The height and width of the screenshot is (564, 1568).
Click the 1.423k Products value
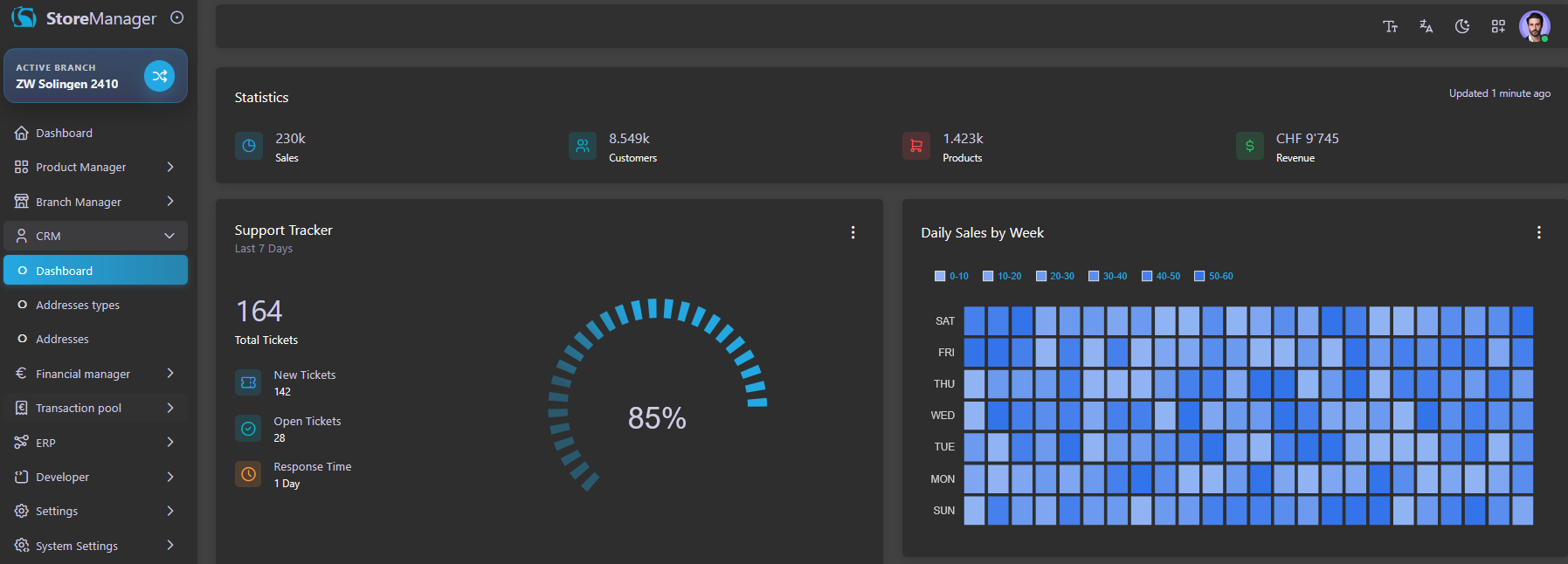[x=964, y=138]
